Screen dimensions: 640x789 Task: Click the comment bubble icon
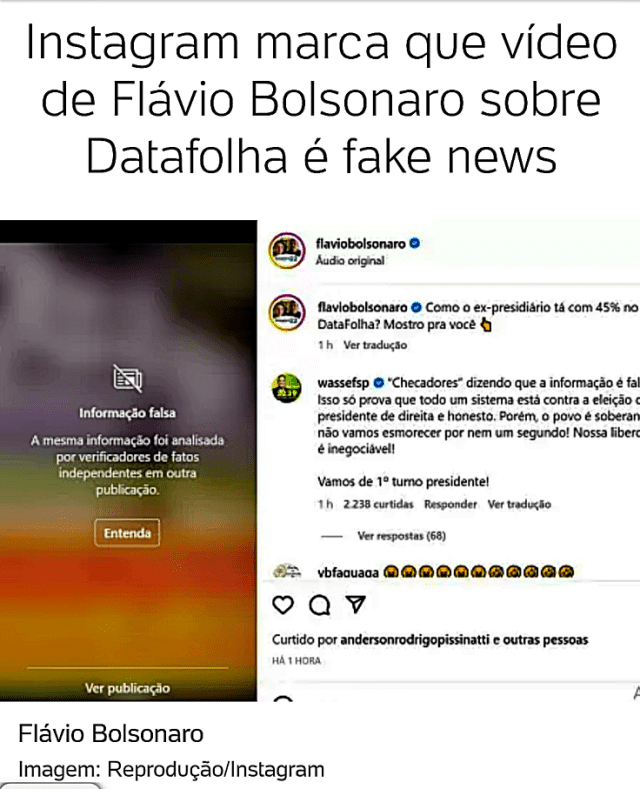[x=319, y=605]
